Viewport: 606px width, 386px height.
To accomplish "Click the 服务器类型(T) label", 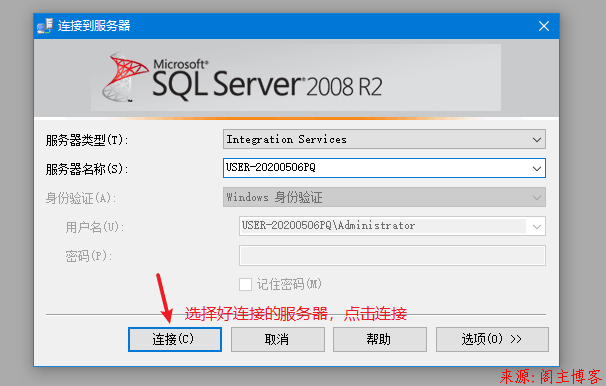I will [87, 140].
